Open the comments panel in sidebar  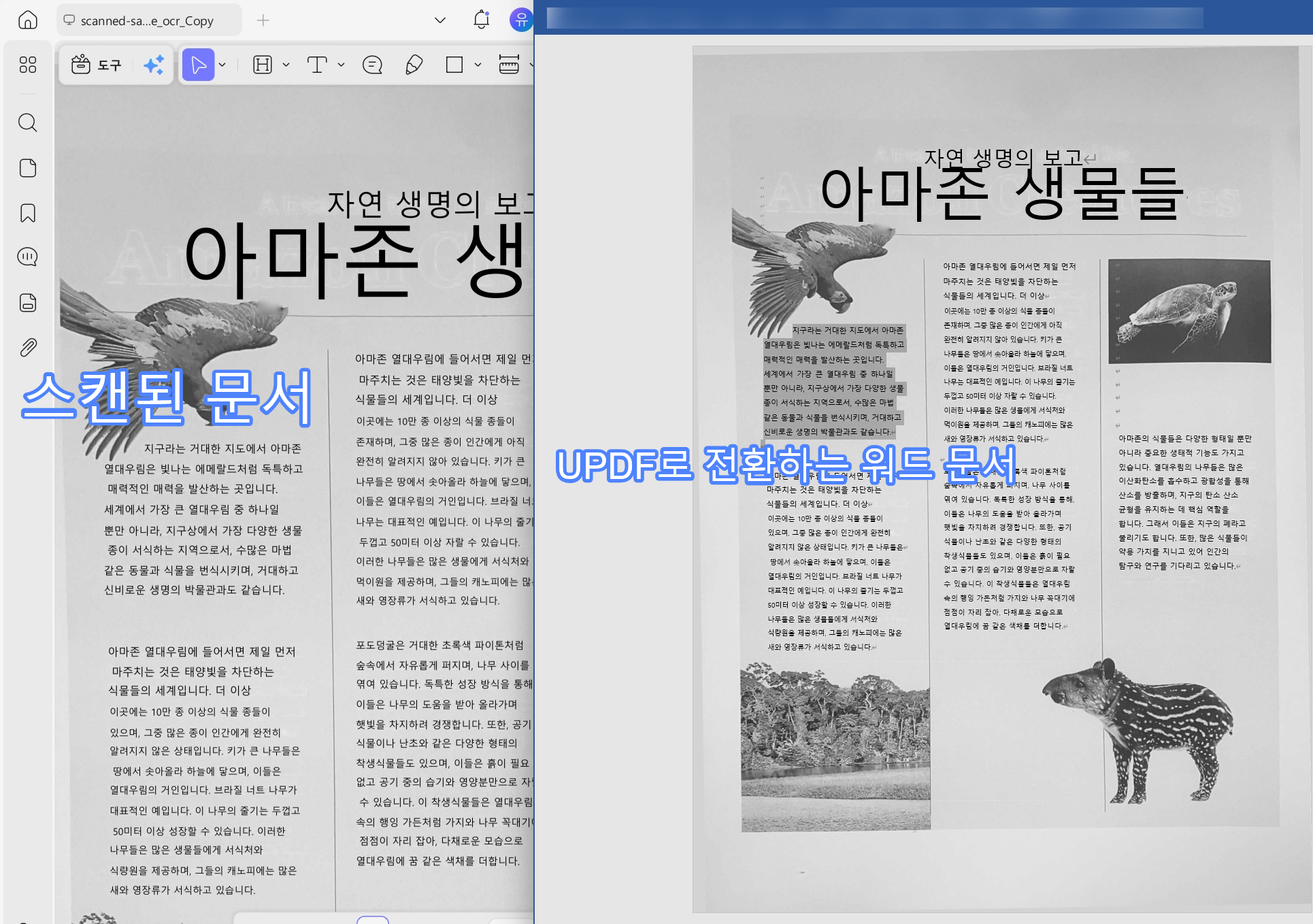(x=28, y=257)
